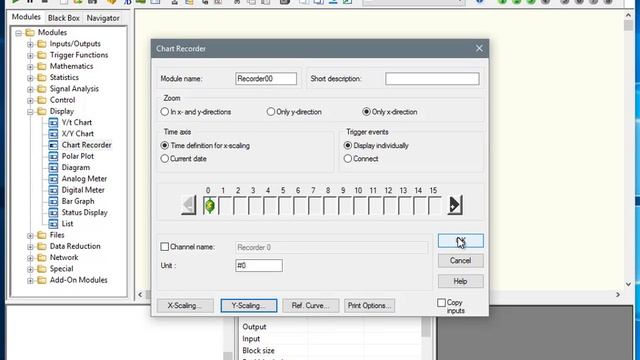Expand the Trigger Functions folder
Screen dimensions: 640x360
[x=30, y=55]
